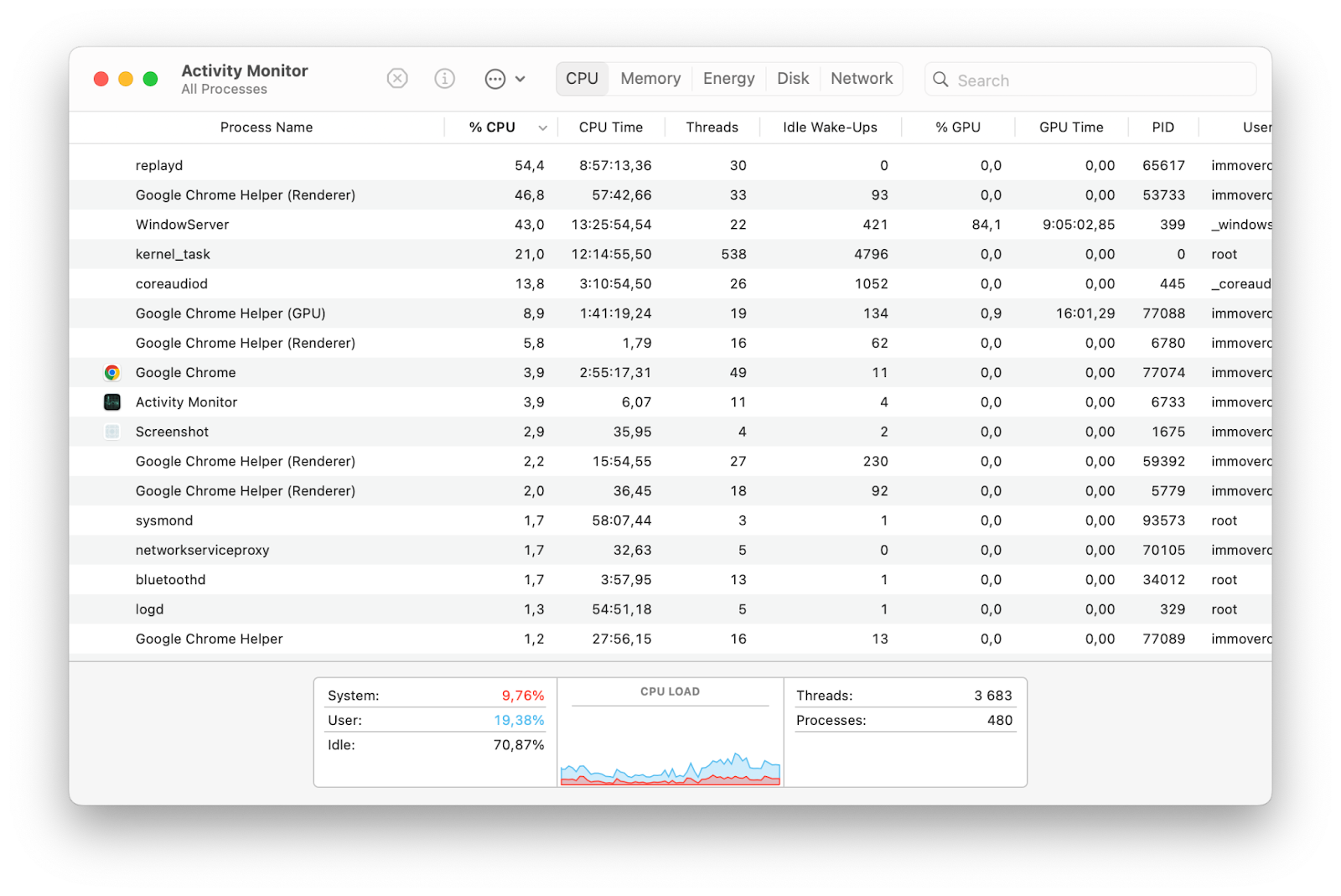Screen dimensions: 1341x896
Task: Toggle sort direction on % CPU column
Action: tap(489, 127)
